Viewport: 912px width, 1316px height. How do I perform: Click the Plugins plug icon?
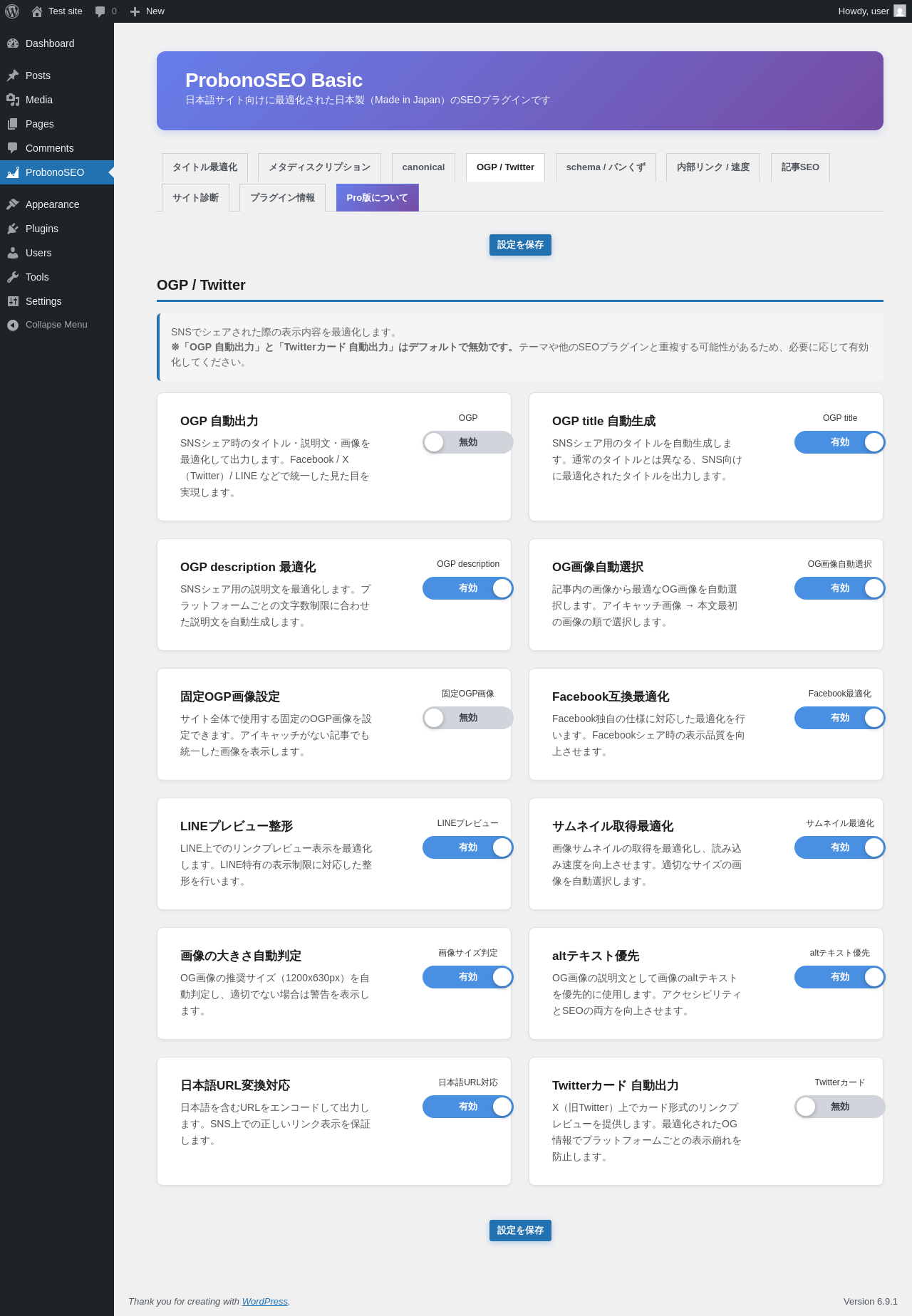[13, 229]
